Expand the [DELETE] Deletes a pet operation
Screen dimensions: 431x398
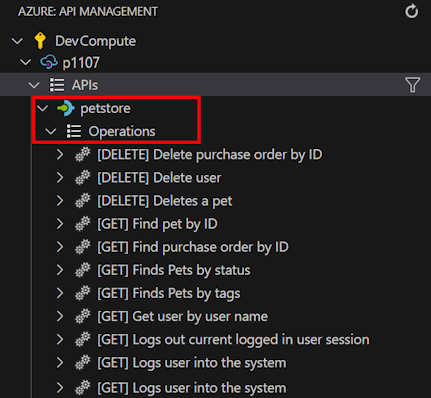click(60, 201)
